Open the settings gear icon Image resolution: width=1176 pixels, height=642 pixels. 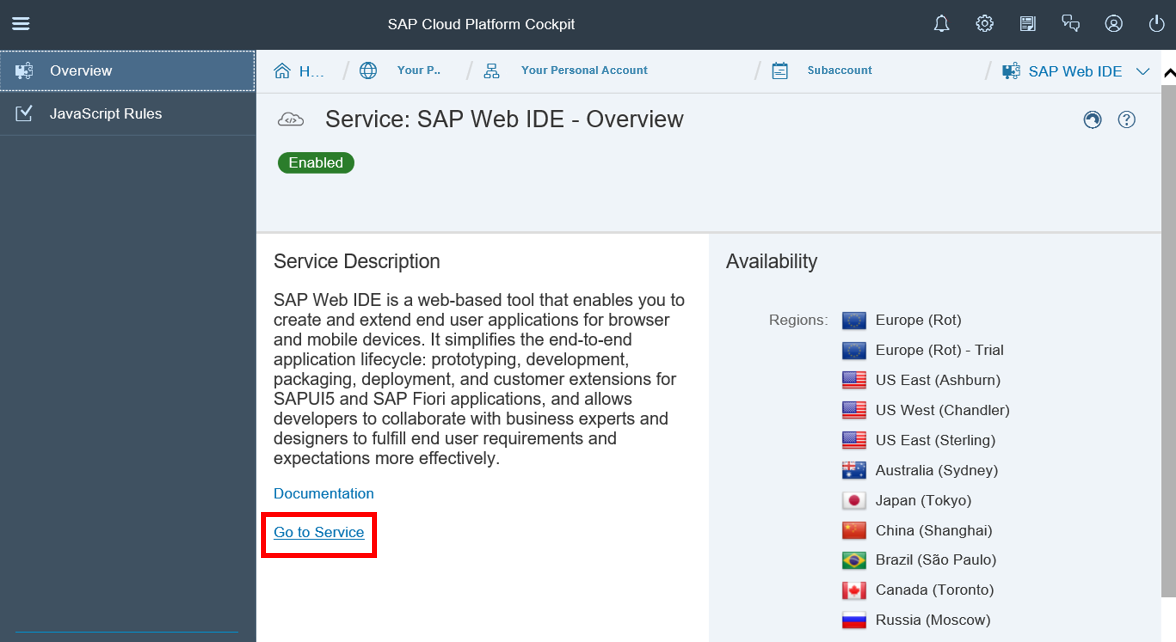click(984, 24)
